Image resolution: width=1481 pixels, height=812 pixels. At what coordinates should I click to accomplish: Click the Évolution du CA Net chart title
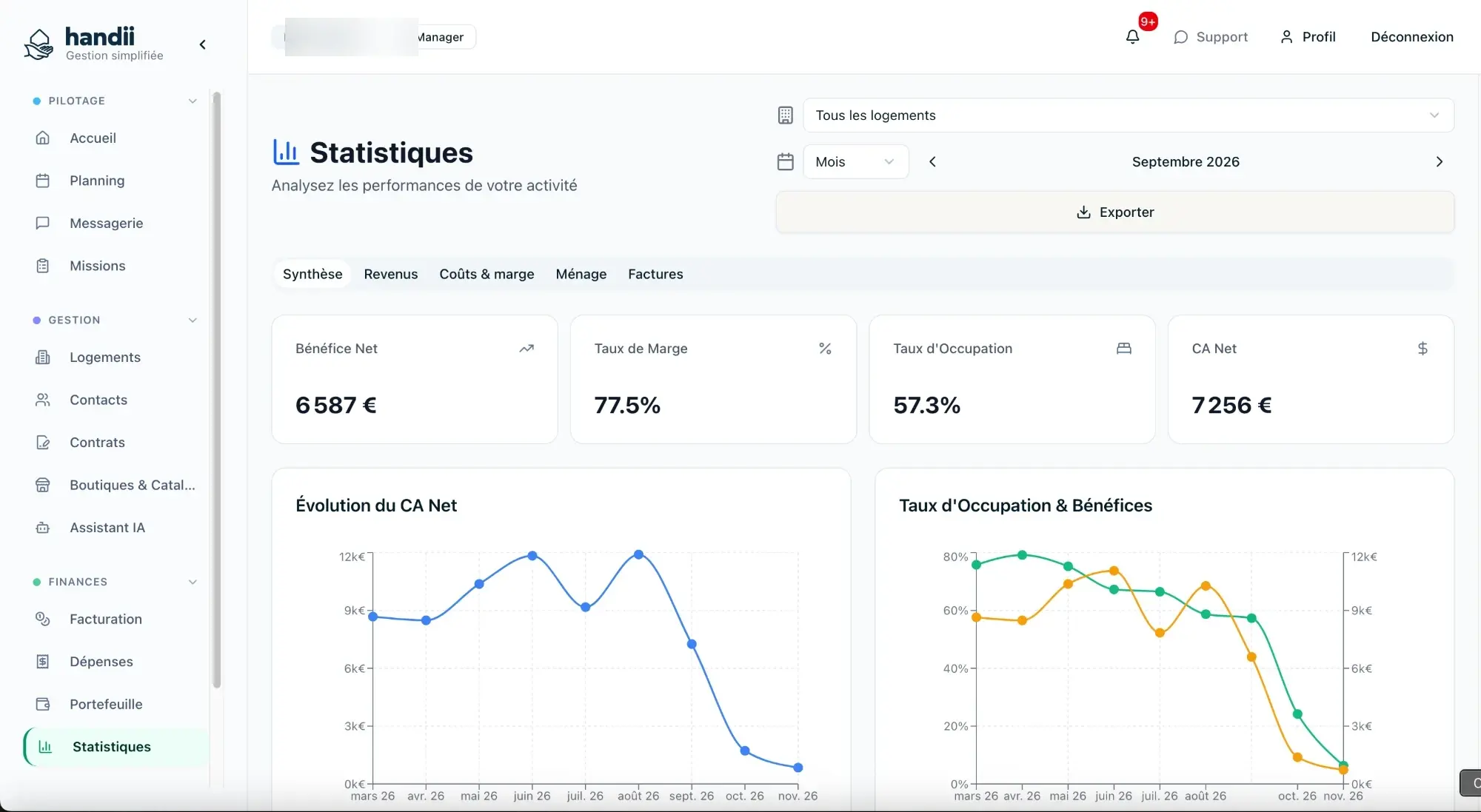[x=376, y=506]
